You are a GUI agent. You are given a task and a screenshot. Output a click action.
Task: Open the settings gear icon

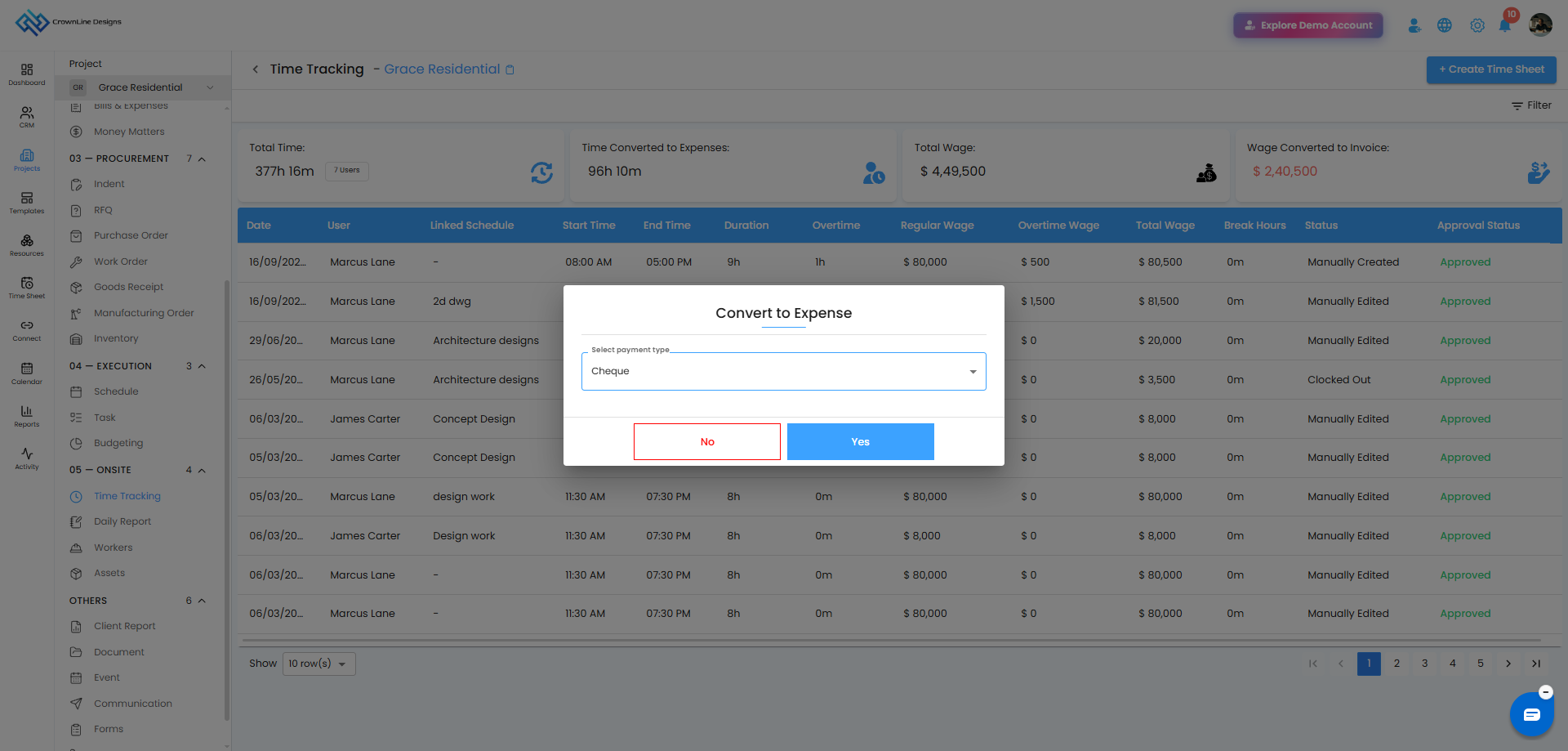point(1477,25)
